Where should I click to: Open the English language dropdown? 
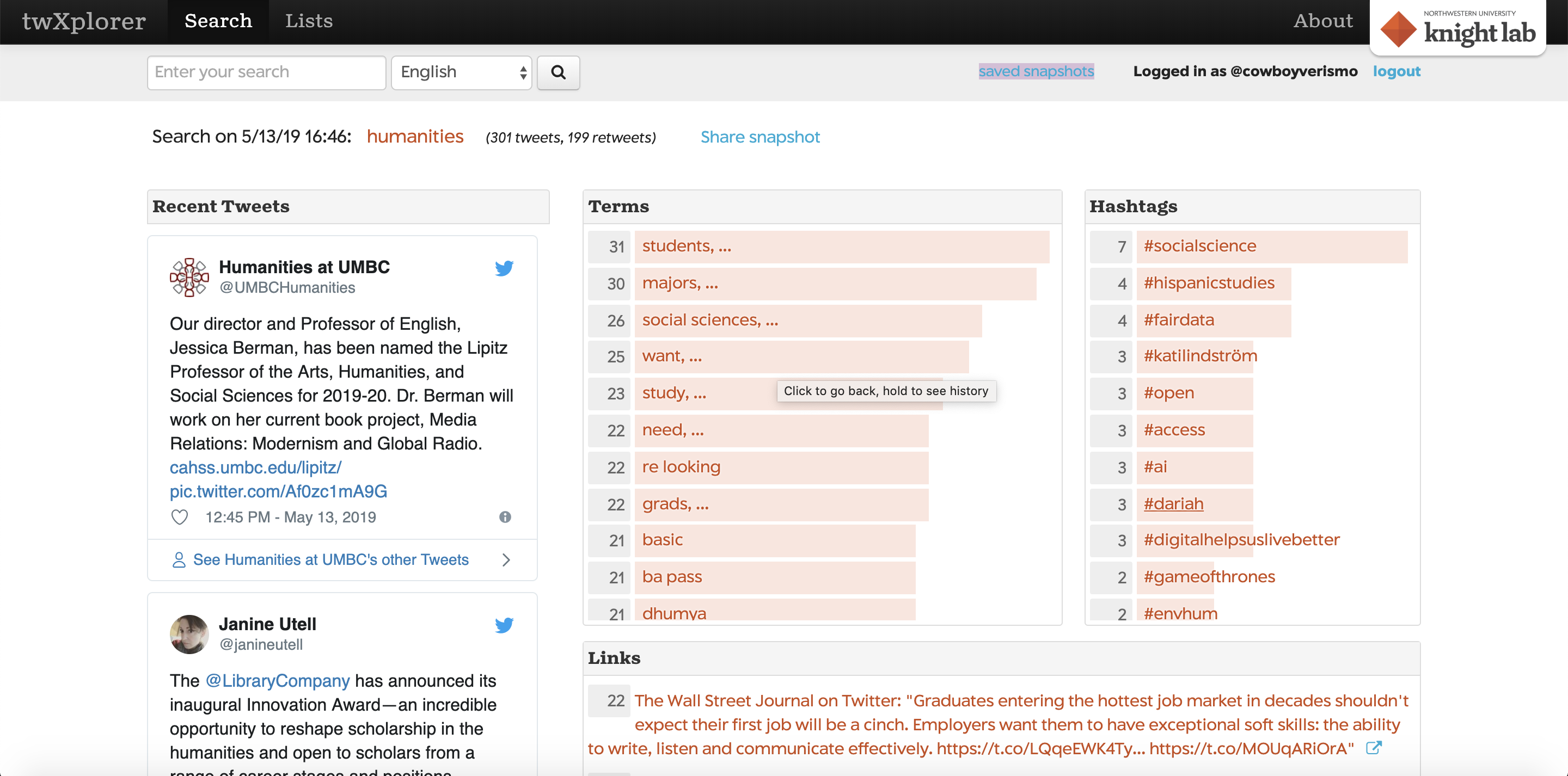(x=461, y=72)
